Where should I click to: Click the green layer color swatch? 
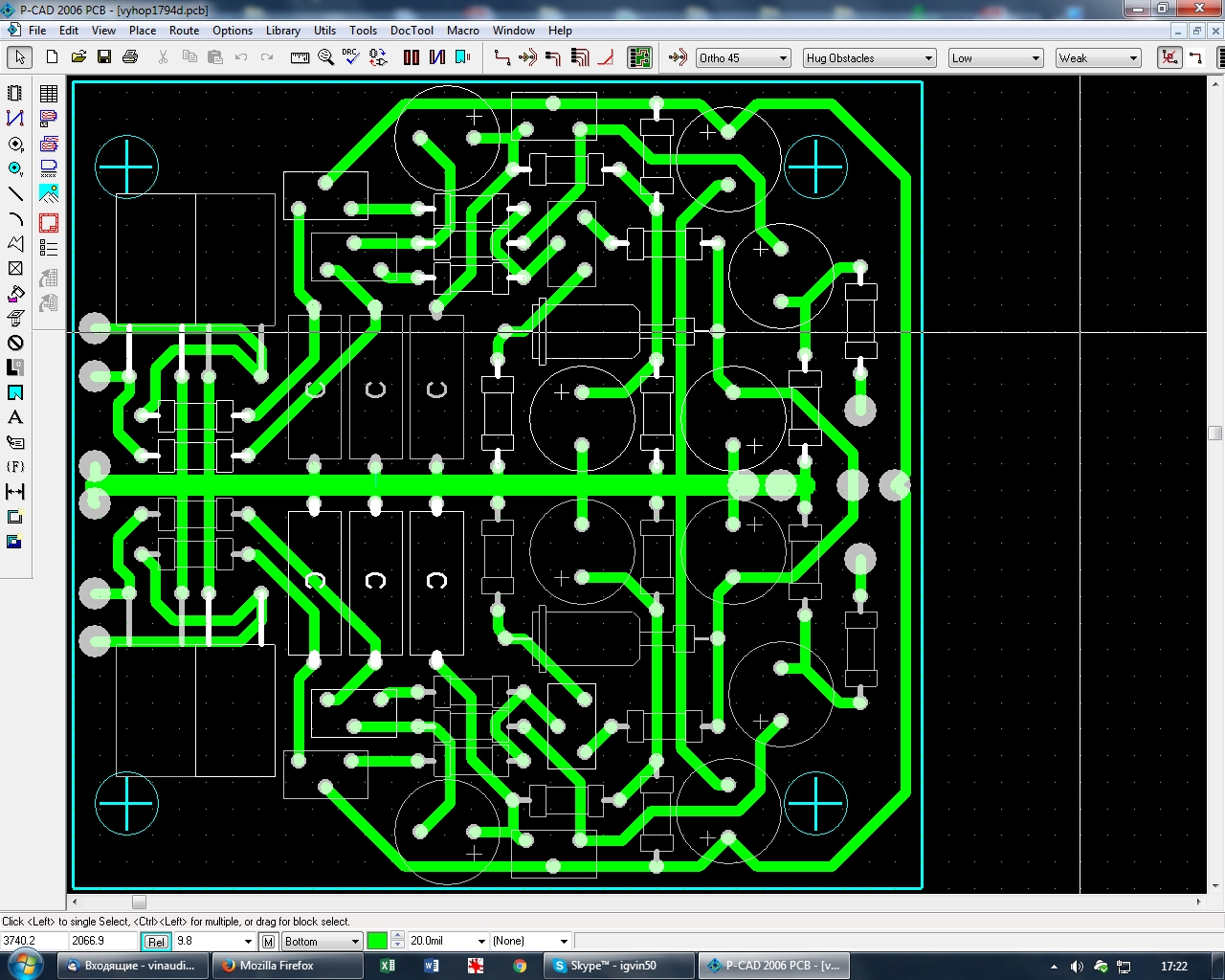pyautogui.click(x=378, y=942)
